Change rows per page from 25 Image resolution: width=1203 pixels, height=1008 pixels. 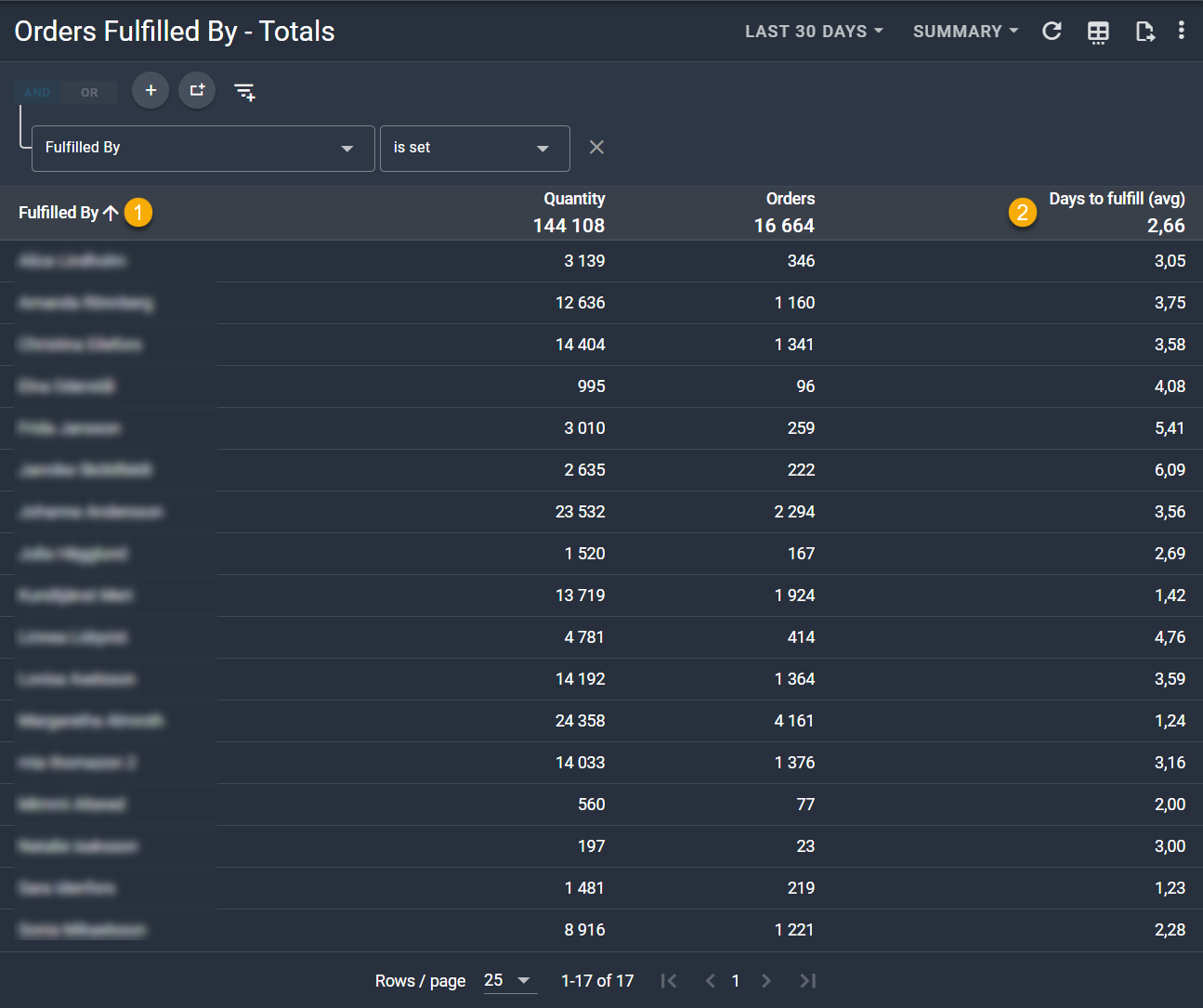coord(509,980)
